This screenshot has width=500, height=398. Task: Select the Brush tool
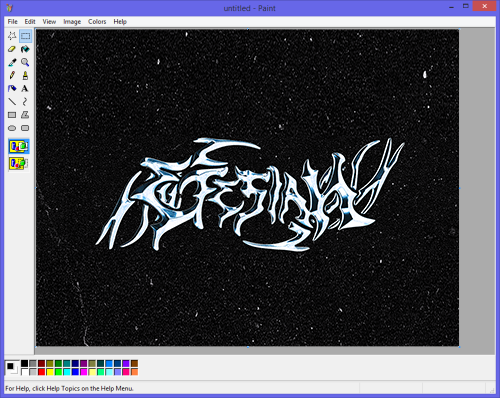[25, 75]
